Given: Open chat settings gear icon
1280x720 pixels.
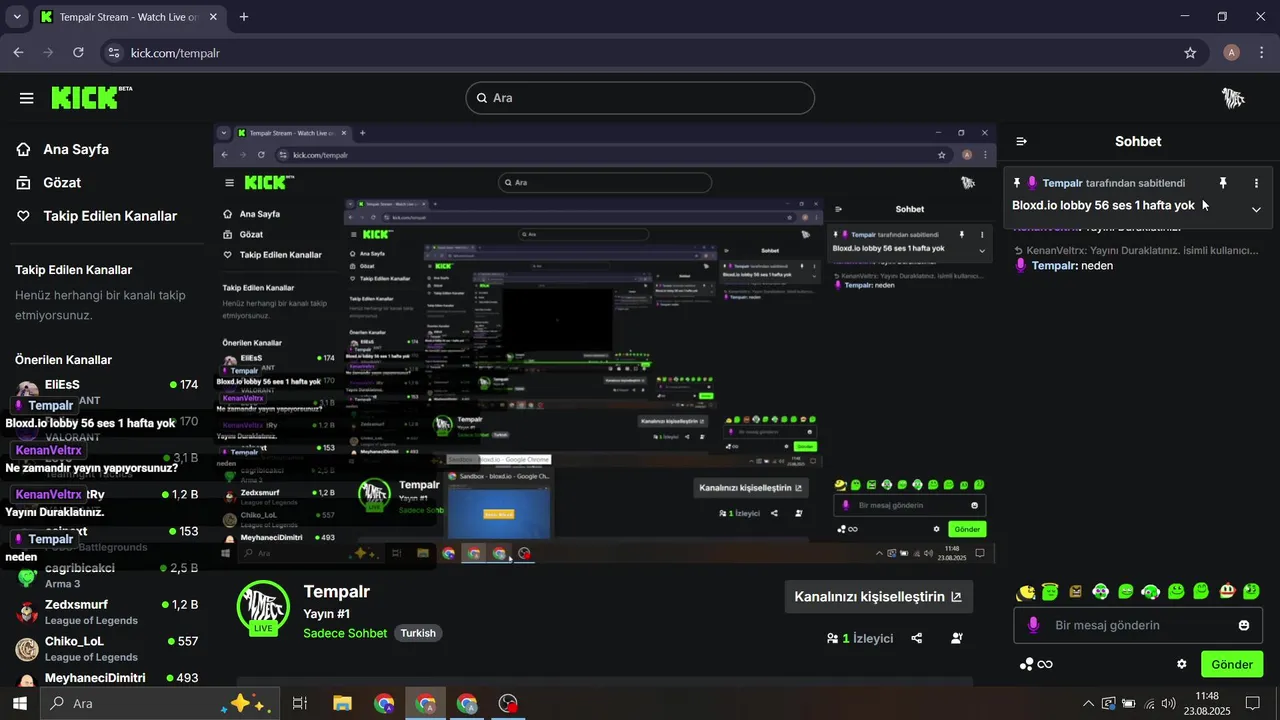Looking at the screenshot, I should (1182, 664).
